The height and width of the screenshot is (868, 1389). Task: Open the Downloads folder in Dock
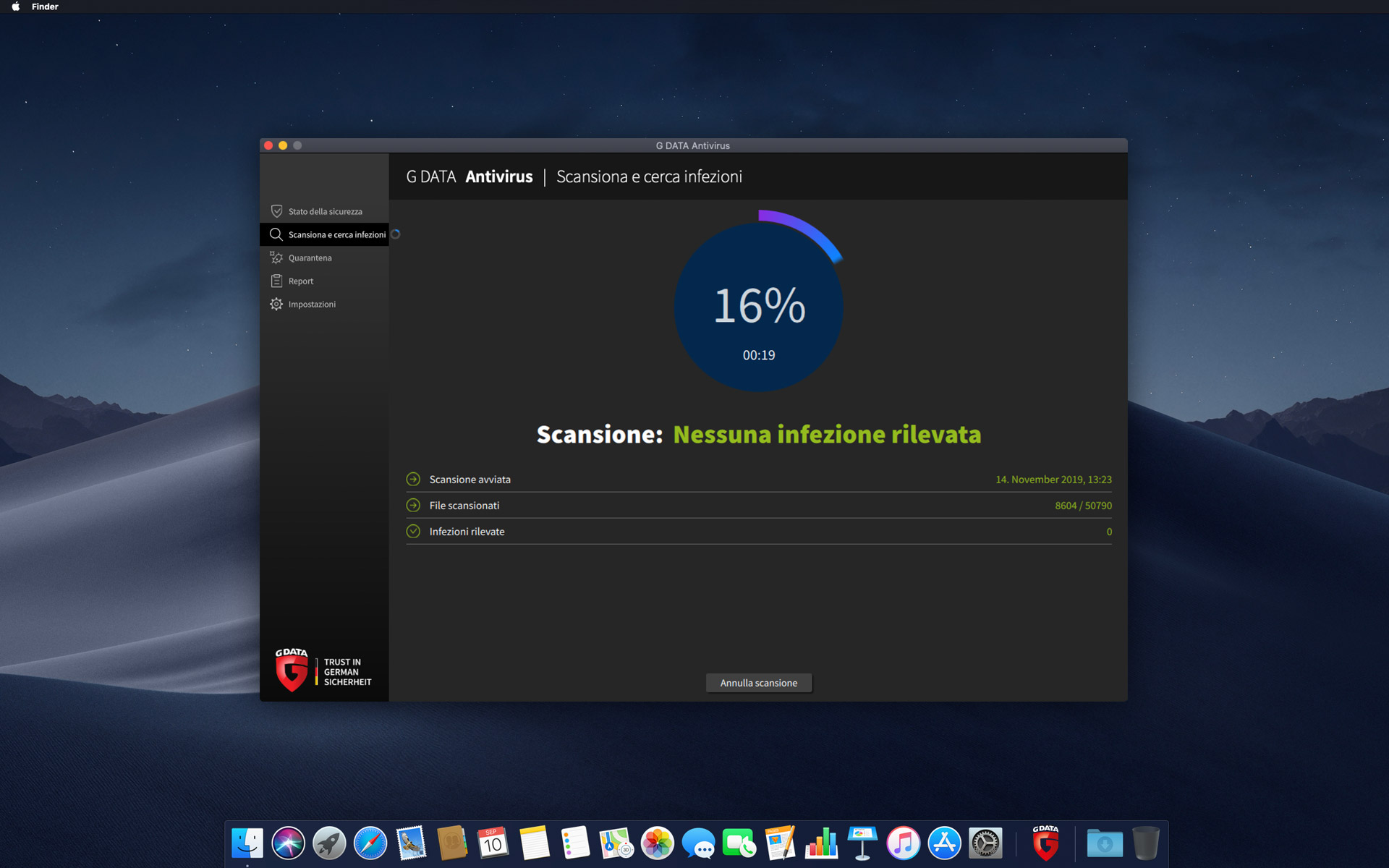pos(1105,843)
